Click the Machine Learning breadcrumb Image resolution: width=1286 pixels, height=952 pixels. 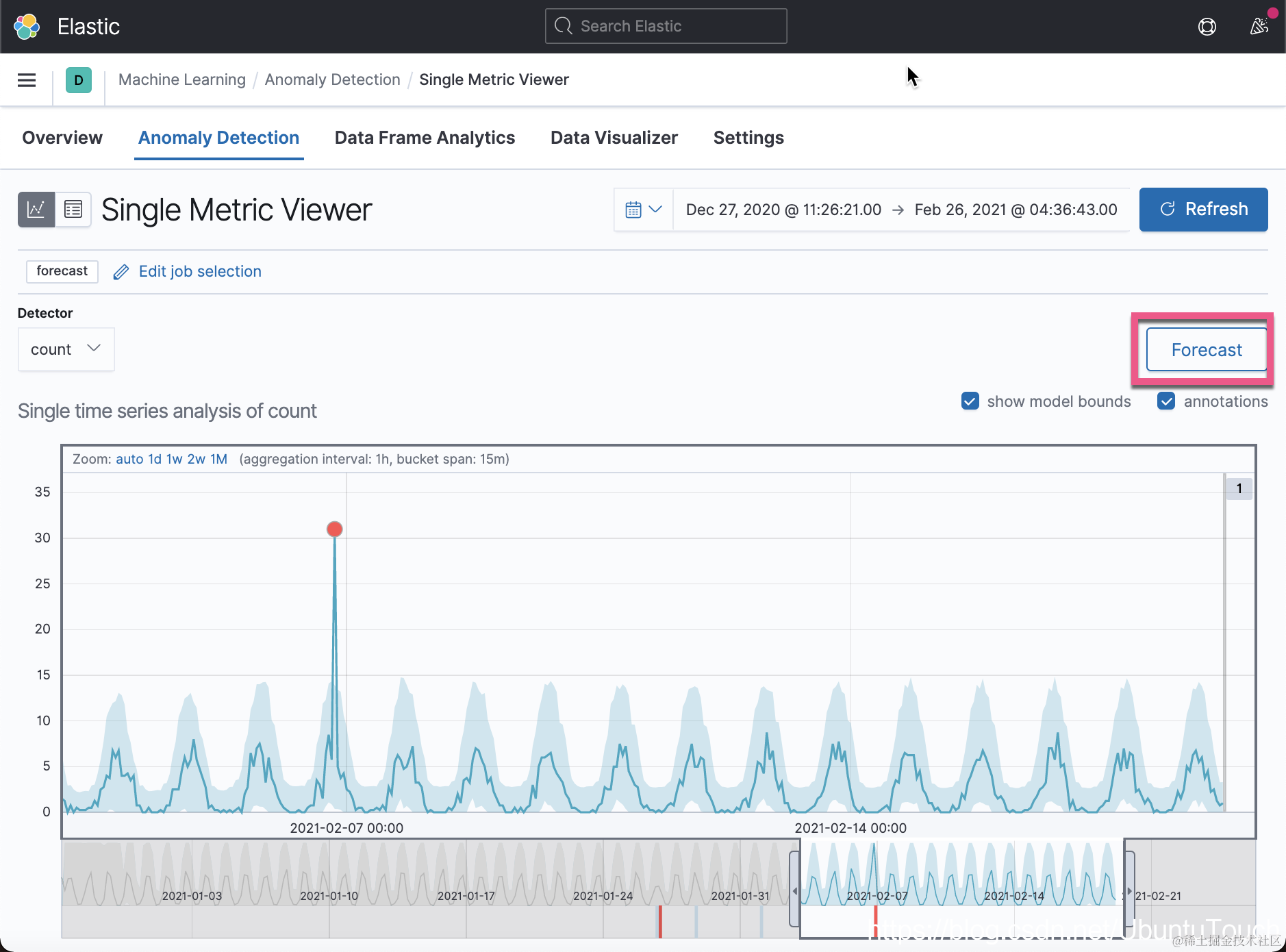pos(182,79)
